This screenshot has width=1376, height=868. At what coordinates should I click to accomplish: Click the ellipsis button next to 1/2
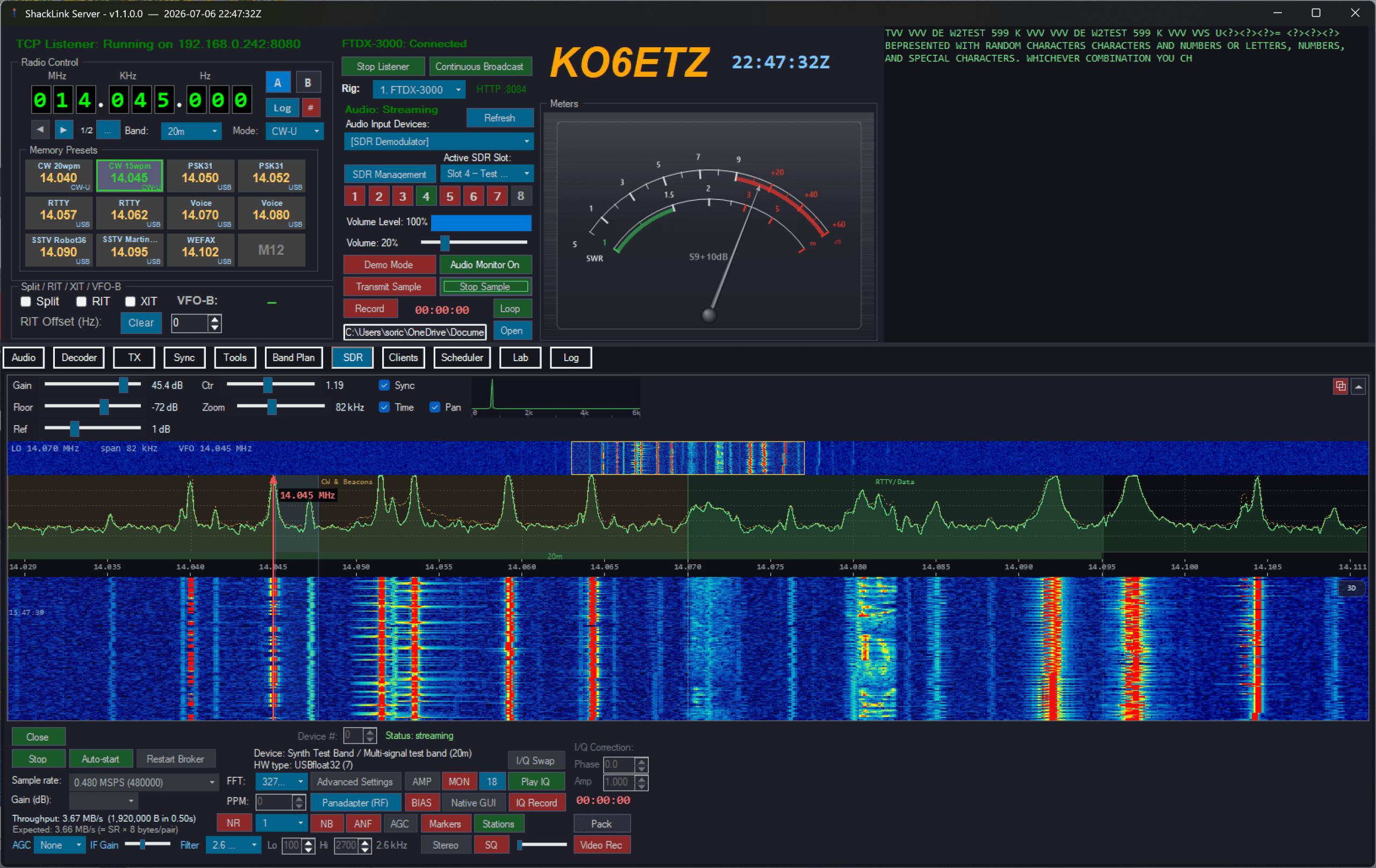[107, 130]
